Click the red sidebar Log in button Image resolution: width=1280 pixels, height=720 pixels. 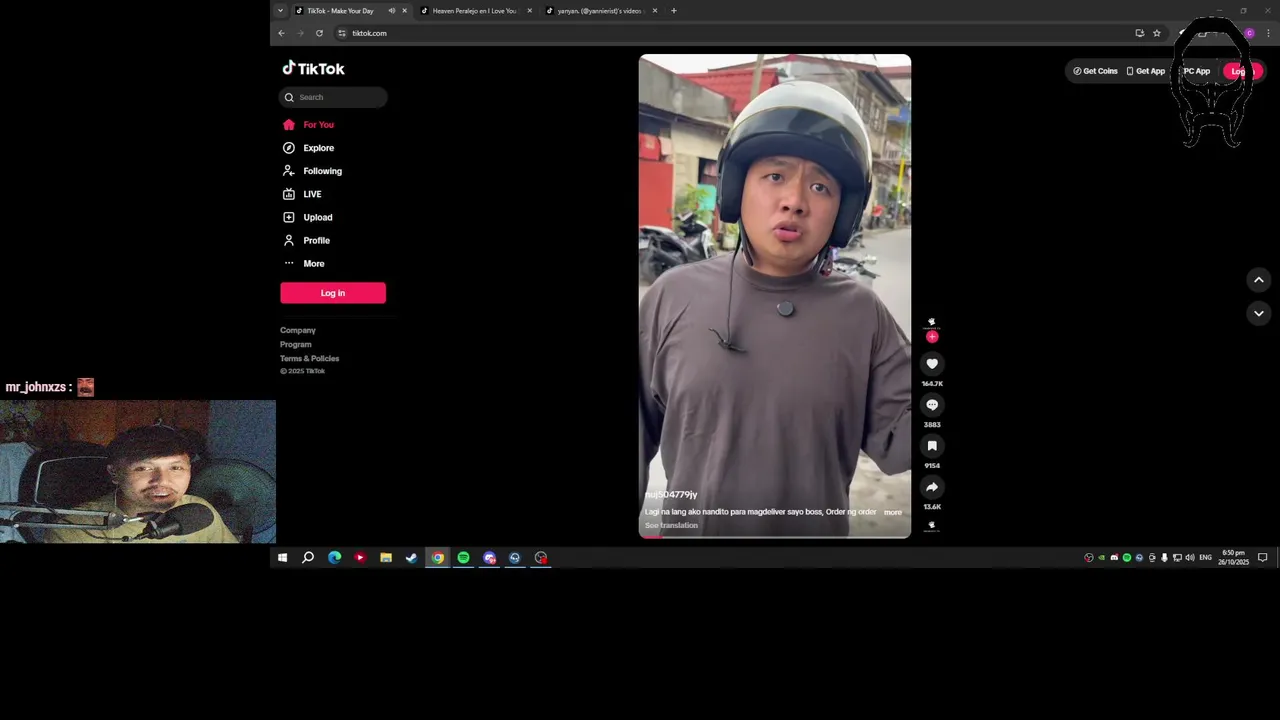(333, 293)
